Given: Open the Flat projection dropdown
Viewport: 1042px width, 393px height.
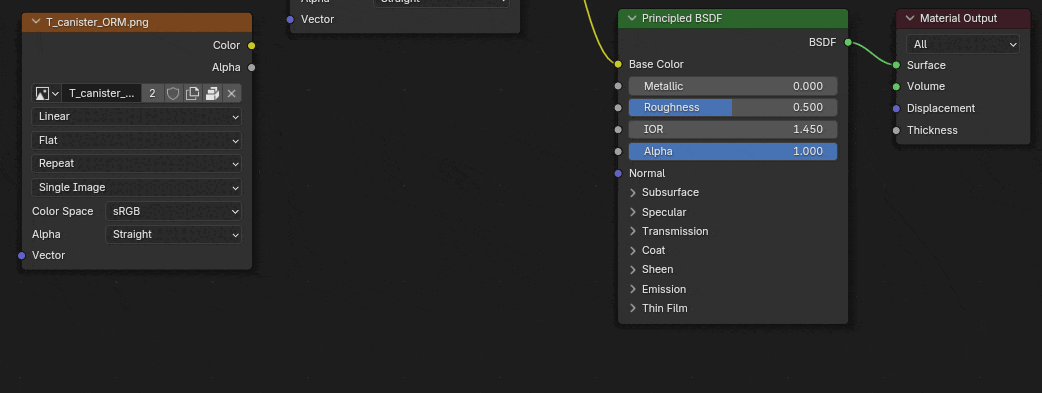Looking at the screenshot, I should [x=136, y=140].
